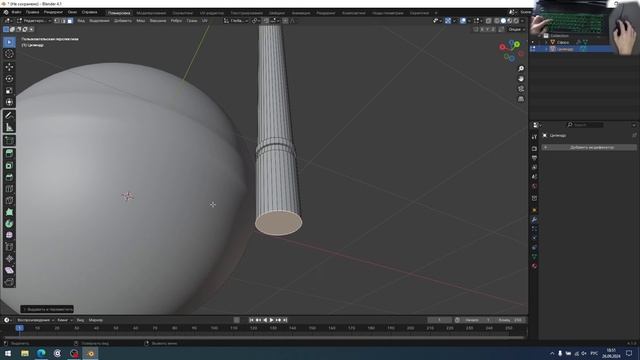Click the viewport zoom magnifier gizmo
Viewport: 640px width, 360px height.
click(x=521, y=69)
